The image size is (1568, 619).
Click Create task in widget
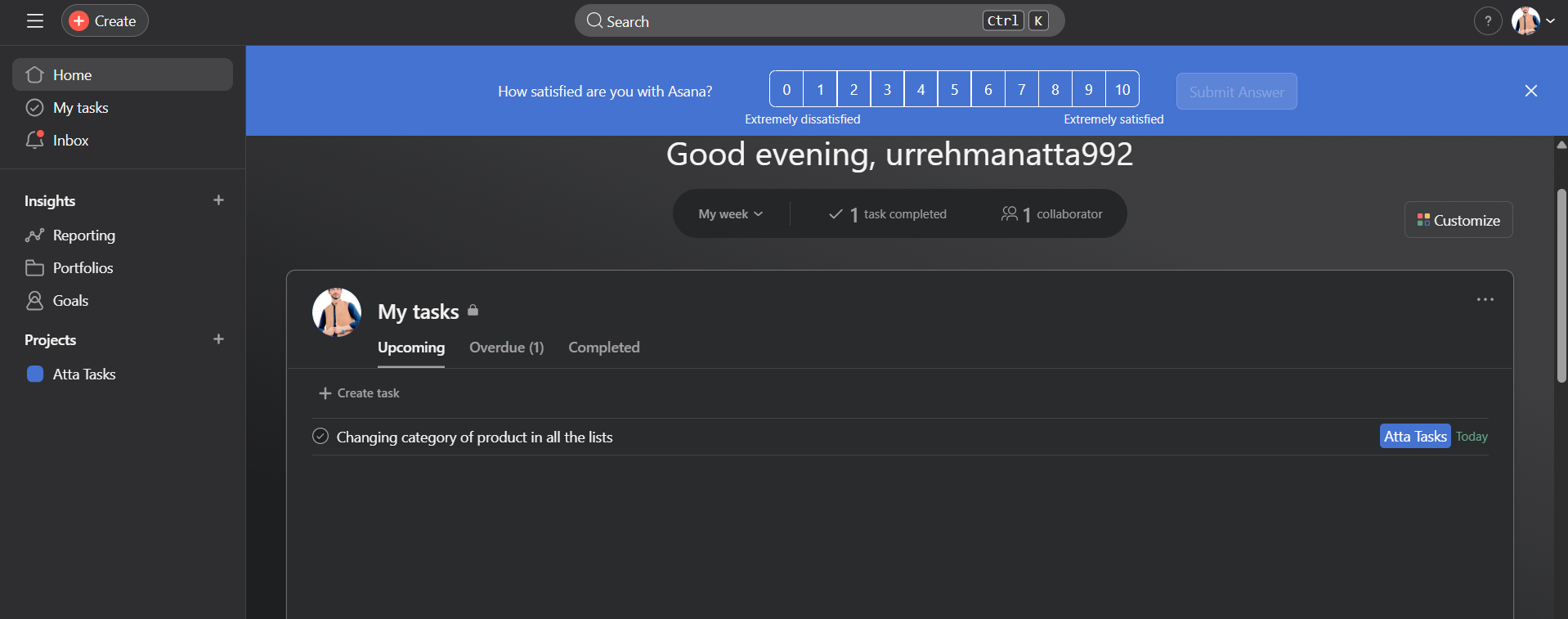click(x=359, y=393)
